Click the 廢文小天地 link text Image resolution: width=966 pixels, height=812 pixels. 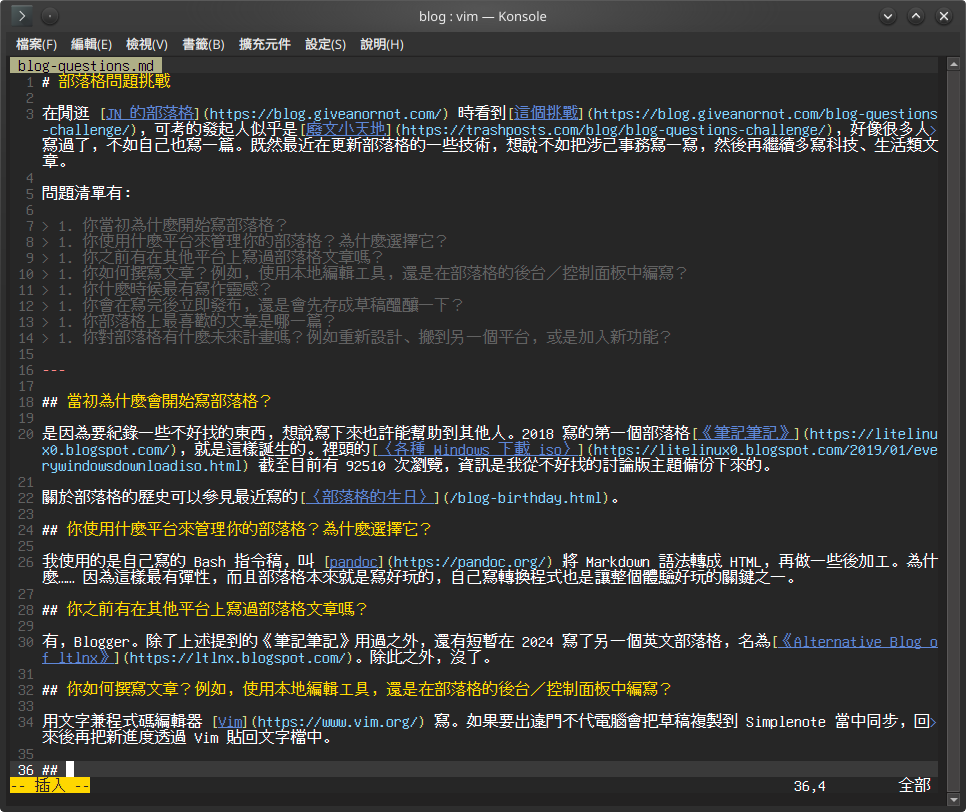pyautogui.click(x=346, y=129)
